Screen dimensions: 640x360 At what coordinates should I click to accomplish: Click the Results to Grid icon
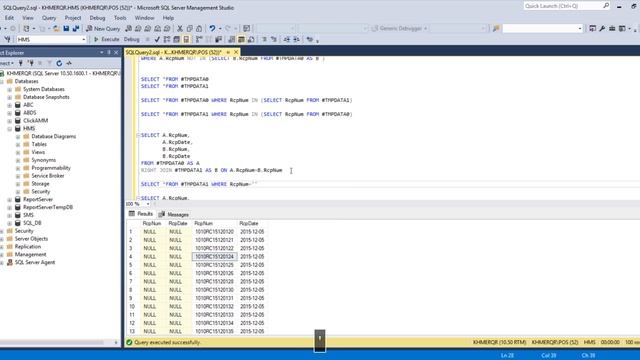tap(241, 40)
